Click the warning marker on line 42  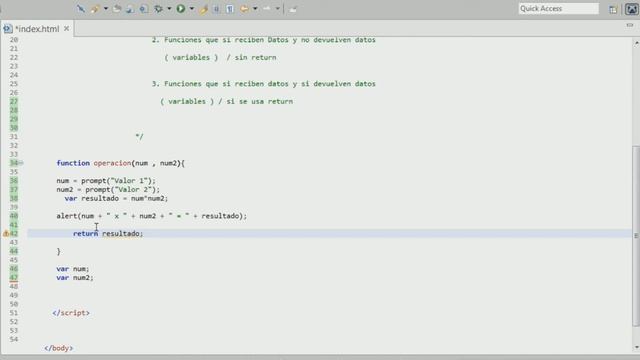pyautogui.click(x=6, y=234)
